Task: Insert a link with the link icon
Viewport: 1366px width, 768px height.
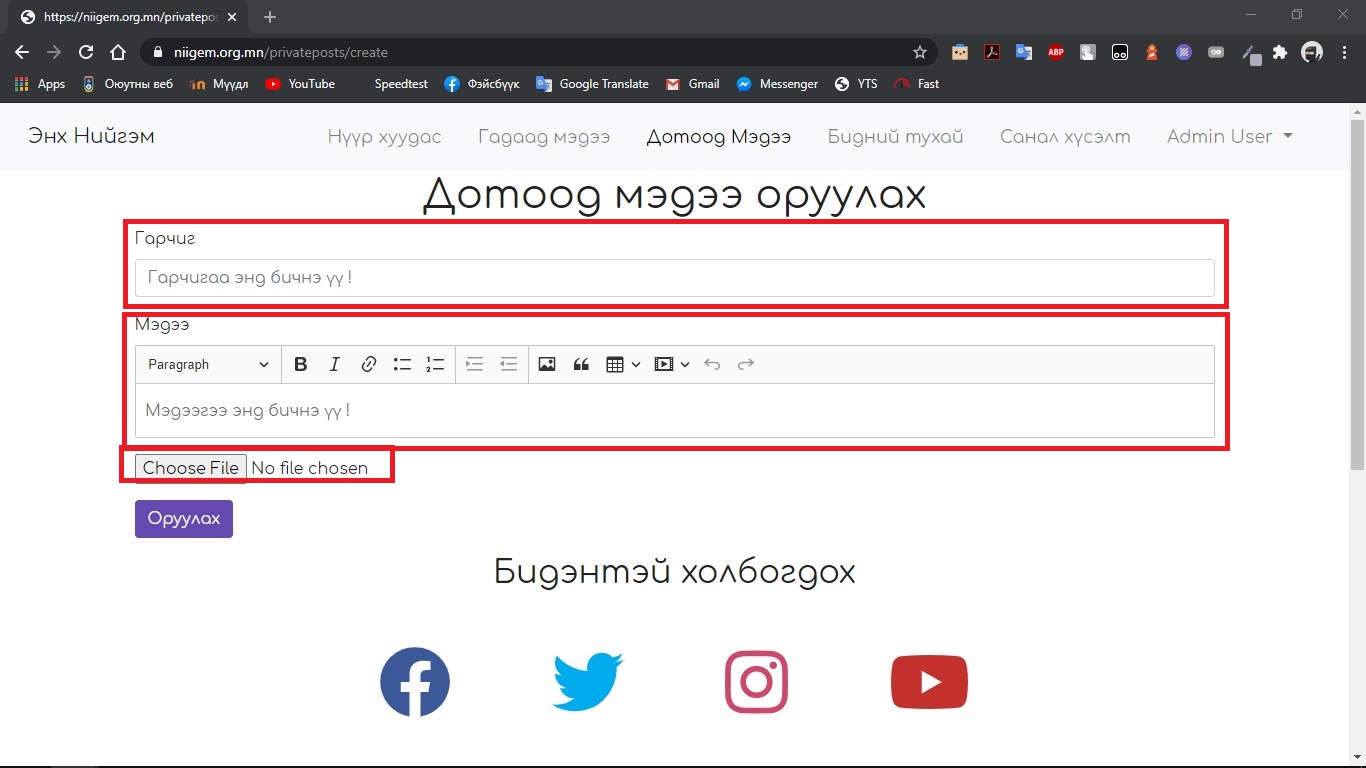Action: (x=368, y=365)
